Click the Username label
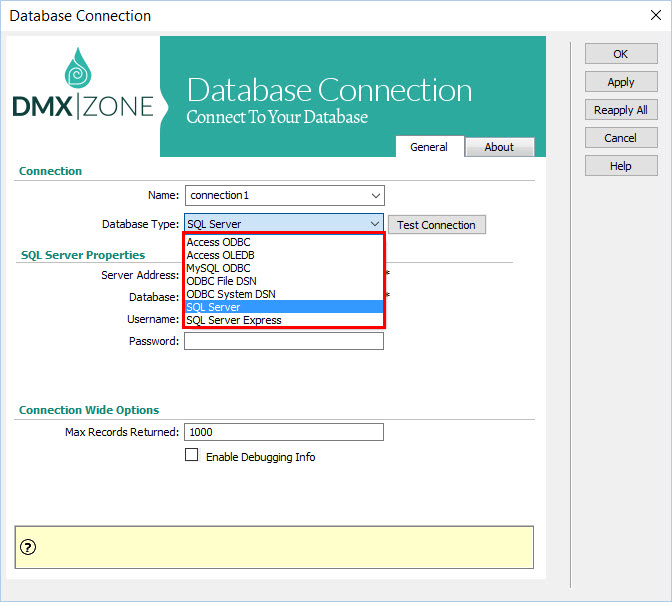 tap(153, 319)
